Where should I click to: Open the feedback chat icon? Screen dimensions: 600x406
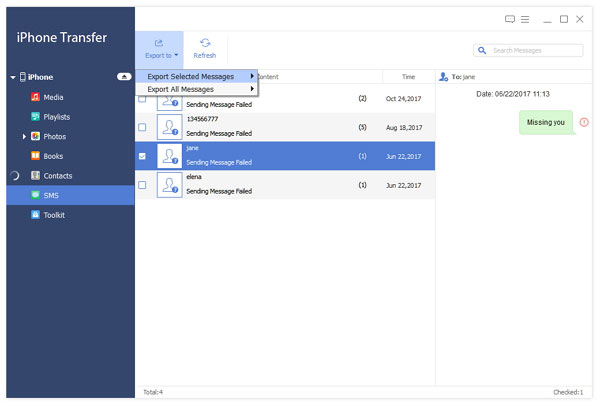510,19
